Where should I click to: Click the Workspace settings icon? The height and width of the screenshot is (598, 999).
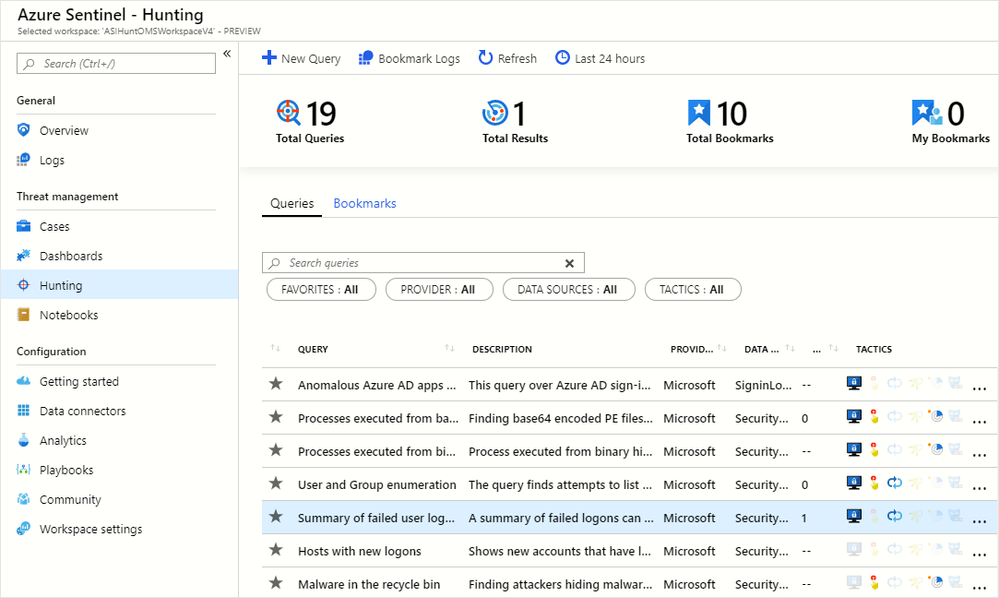point(24,529)
